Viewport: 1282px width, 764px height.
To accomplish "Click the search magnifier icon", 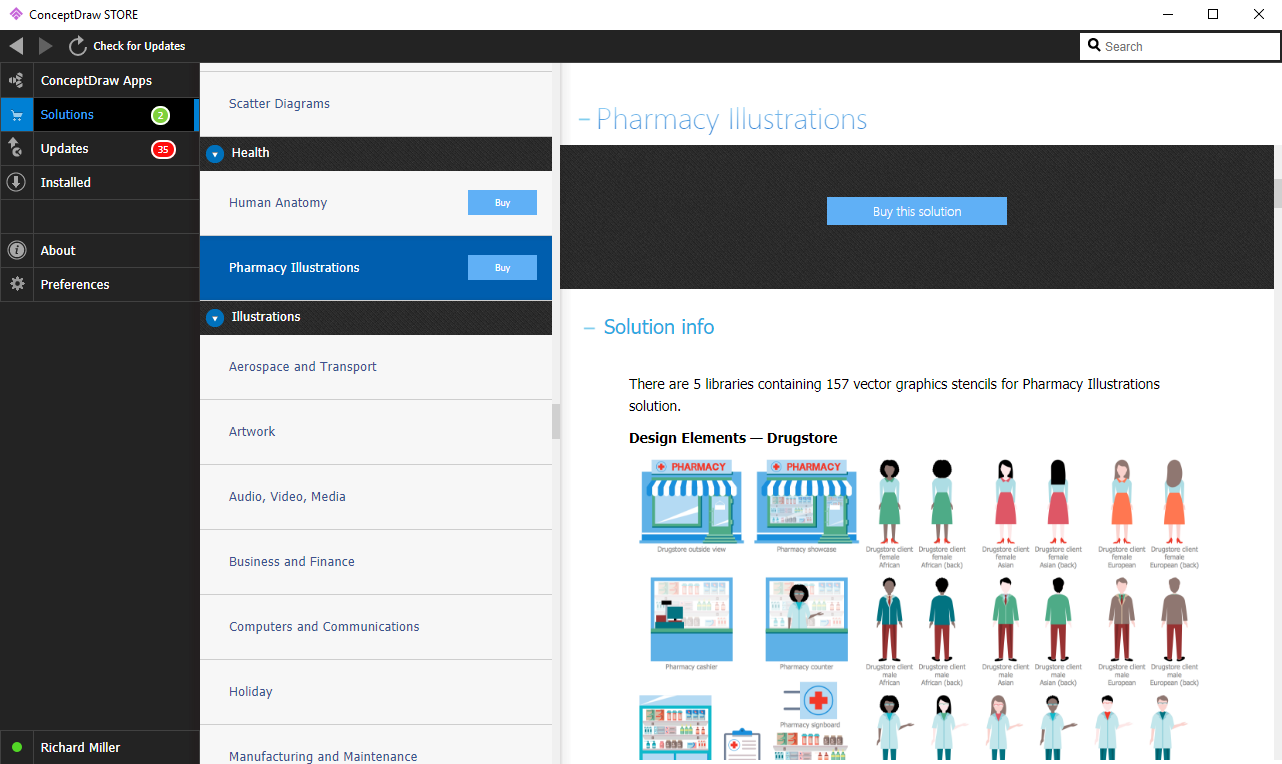I will pyautogui.click(x=1093, y=46).
